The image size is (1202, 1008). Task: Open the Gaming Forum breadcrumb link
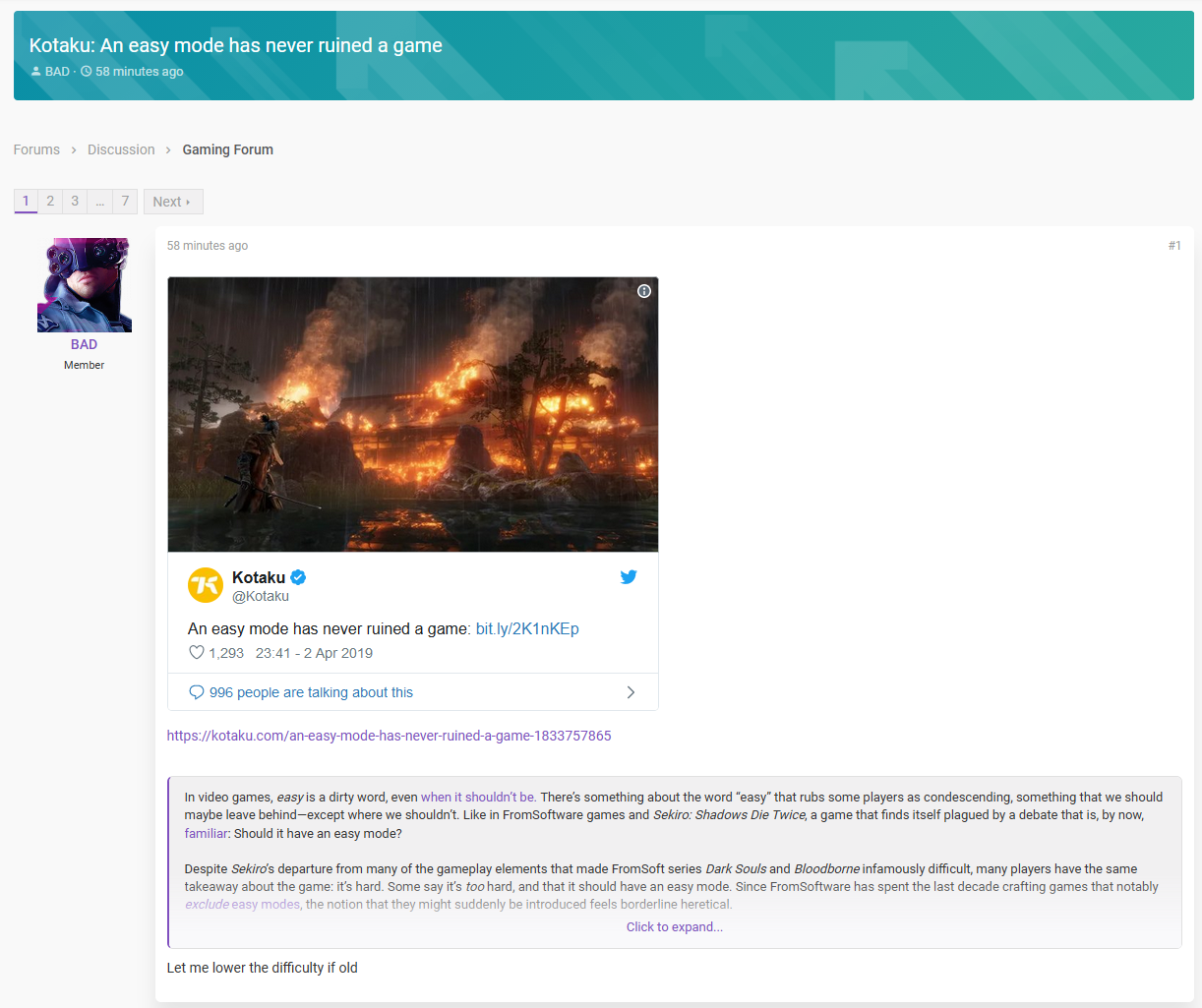[227, 149]
